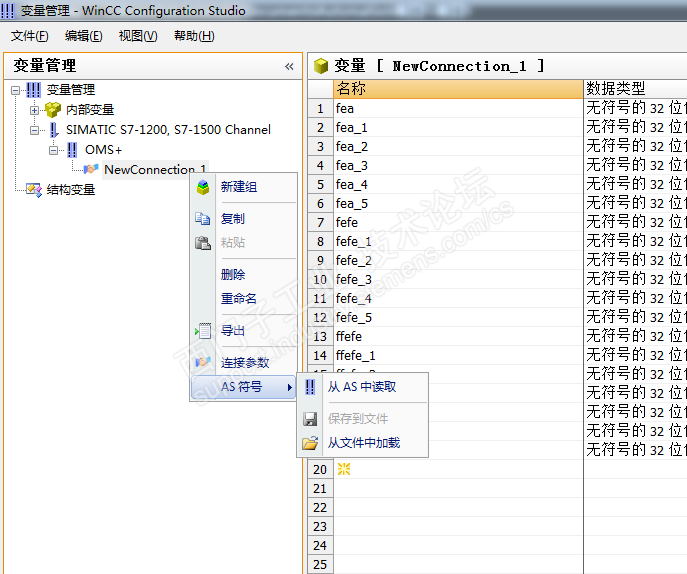The width and height of the screenshot is (687, 574).
Task: Select 保存到文件 in the submenu
Action: (363, 419)
